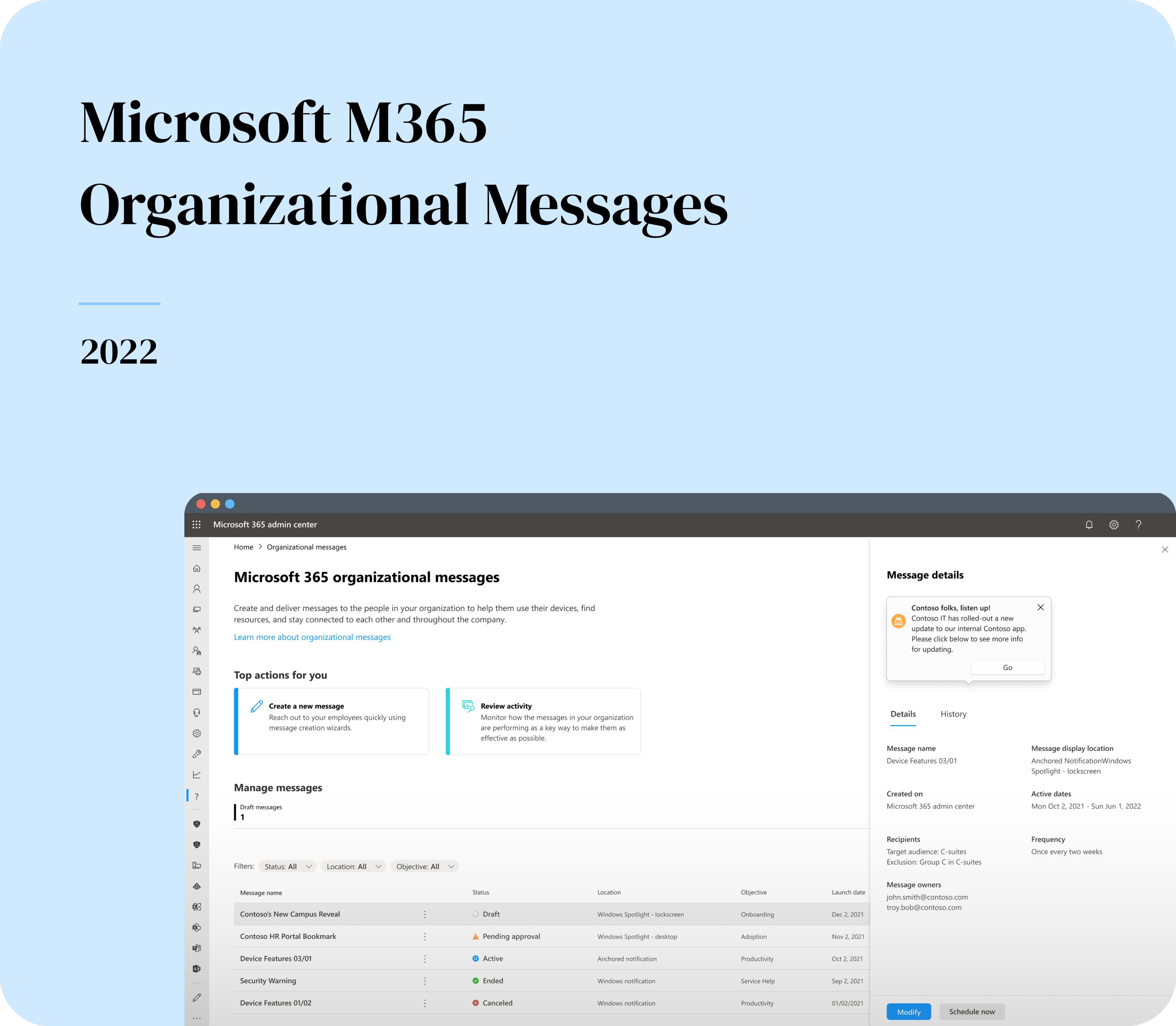Screen dimensions: 1176x1026
Task: Click Go button in message preview
Action: [x=1007, y=668]
